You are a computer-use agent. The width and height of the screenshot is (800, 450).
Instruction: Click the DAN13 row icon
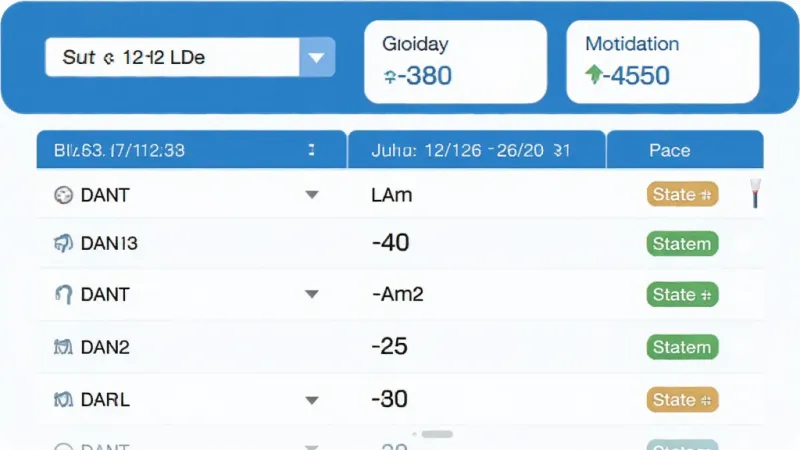63,243
